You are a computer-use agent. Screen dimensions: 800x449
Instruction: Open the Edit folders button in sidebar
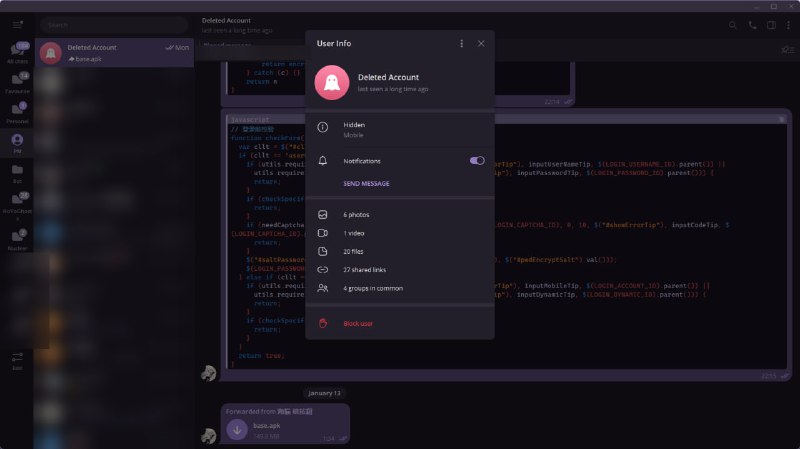pyautogui.click(x=17, y=360)
